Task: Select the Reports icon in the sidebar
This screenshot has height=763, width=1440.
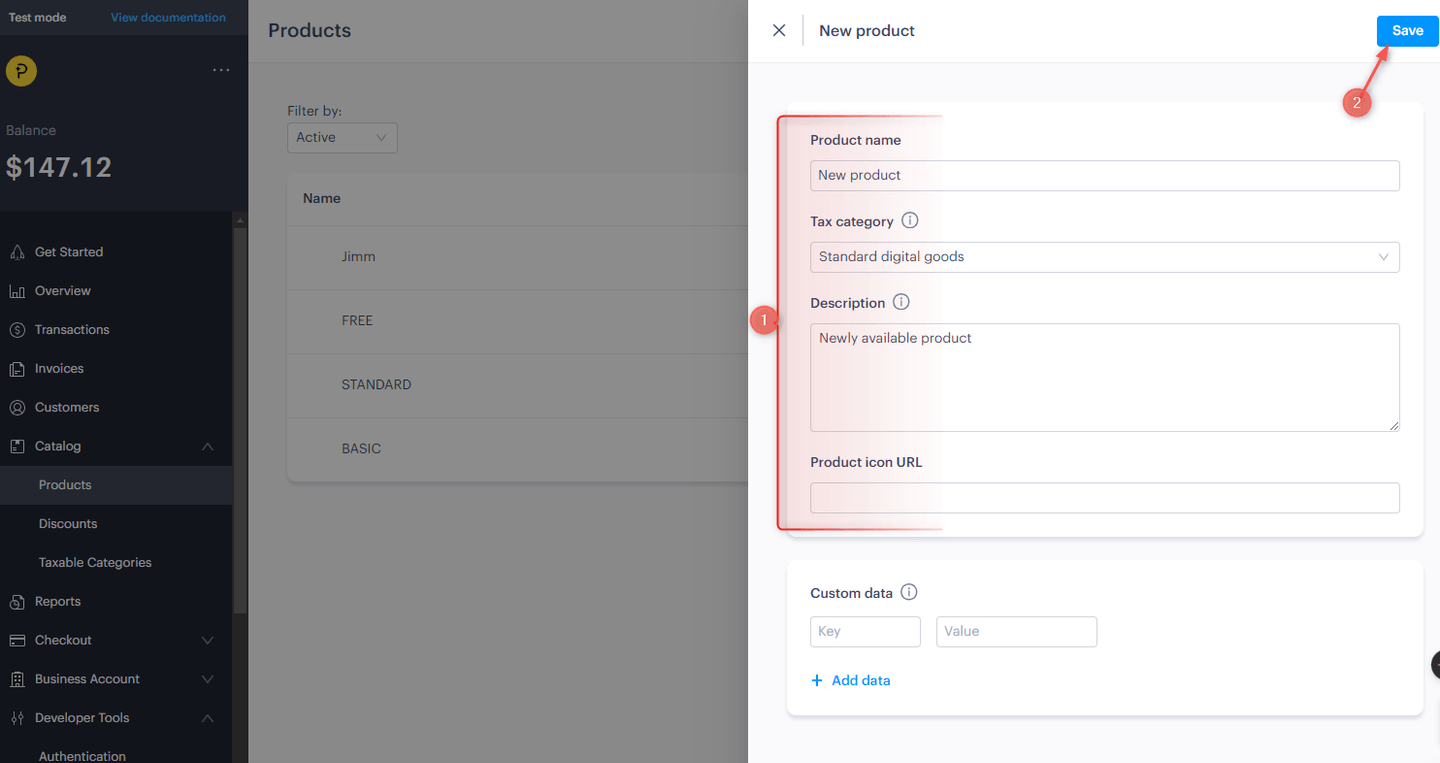Action: click(18, 601)
